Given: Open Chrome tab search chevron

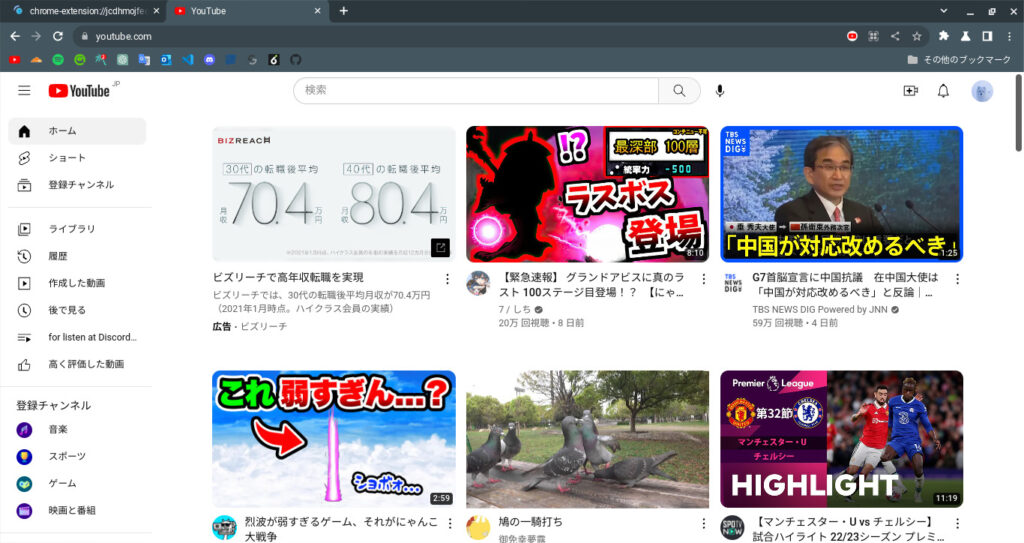Looking at the screenshot, I should tap(944, 11).
